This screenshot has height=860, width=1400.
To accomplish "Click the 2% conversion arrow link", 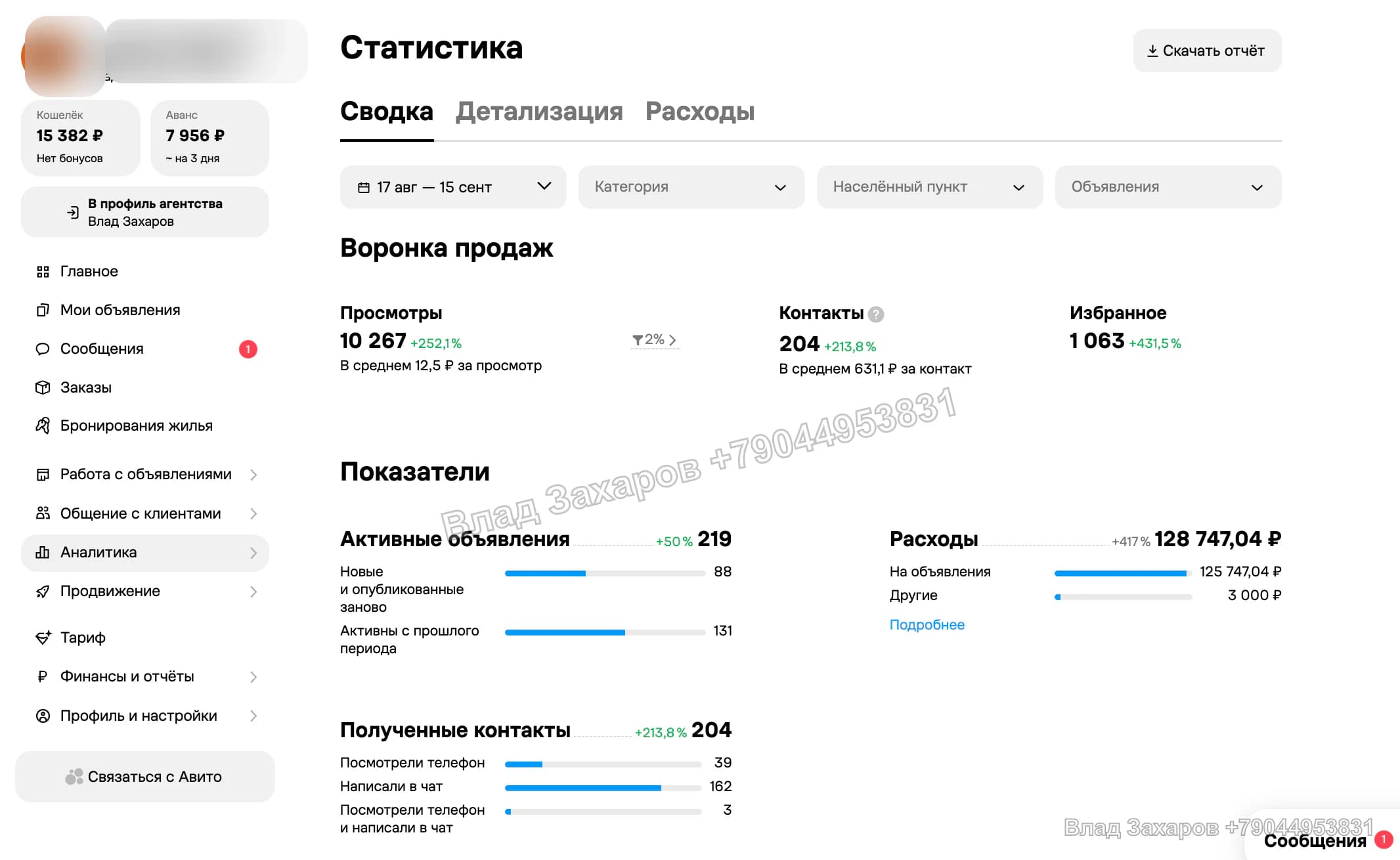I will click(655, 340).
